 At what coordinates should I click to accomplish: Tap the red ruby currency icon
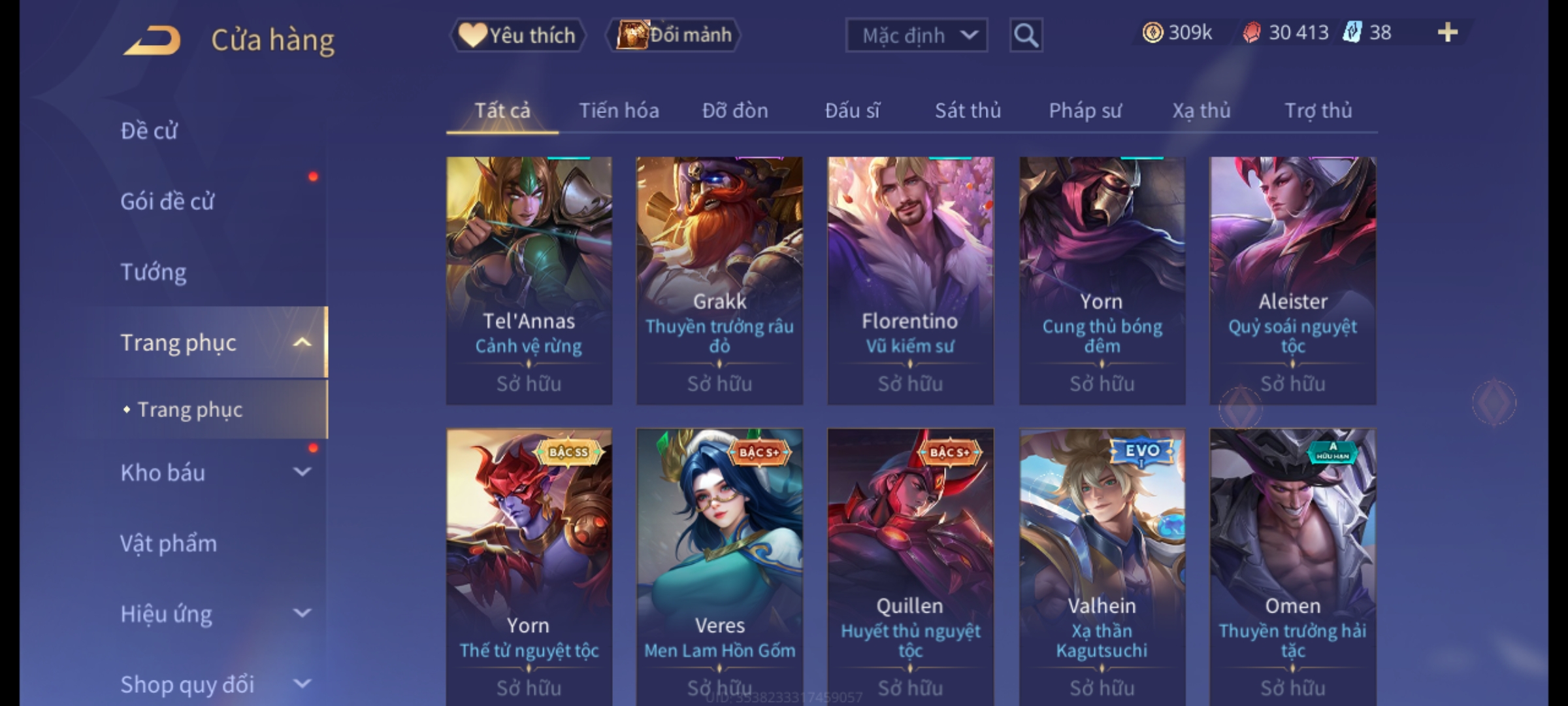pos(1251,32)
